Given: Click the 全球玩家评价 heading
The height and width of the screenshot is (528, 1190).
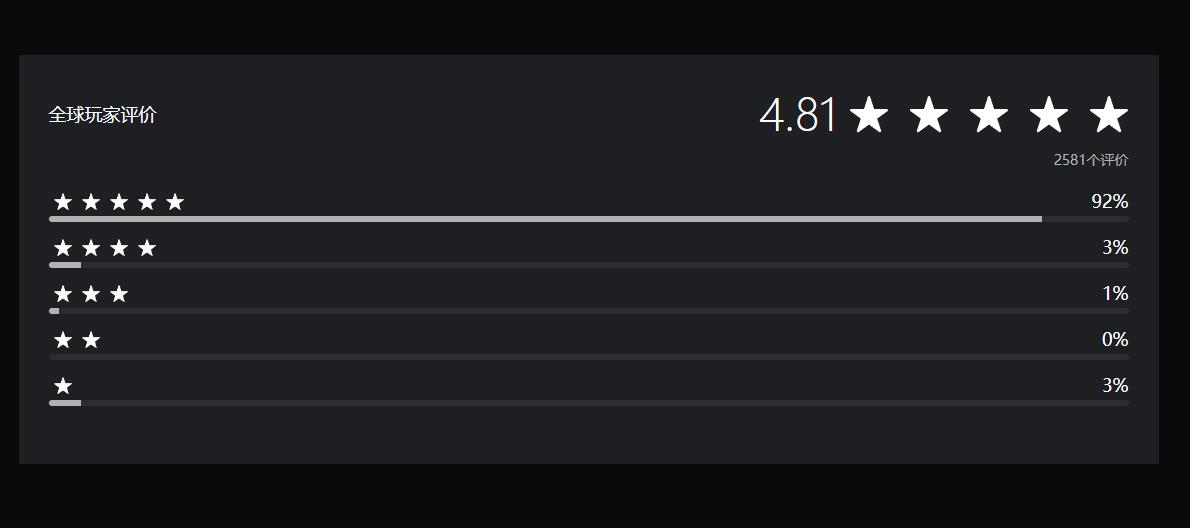Looking at the screenshot, I should point(102,115).
